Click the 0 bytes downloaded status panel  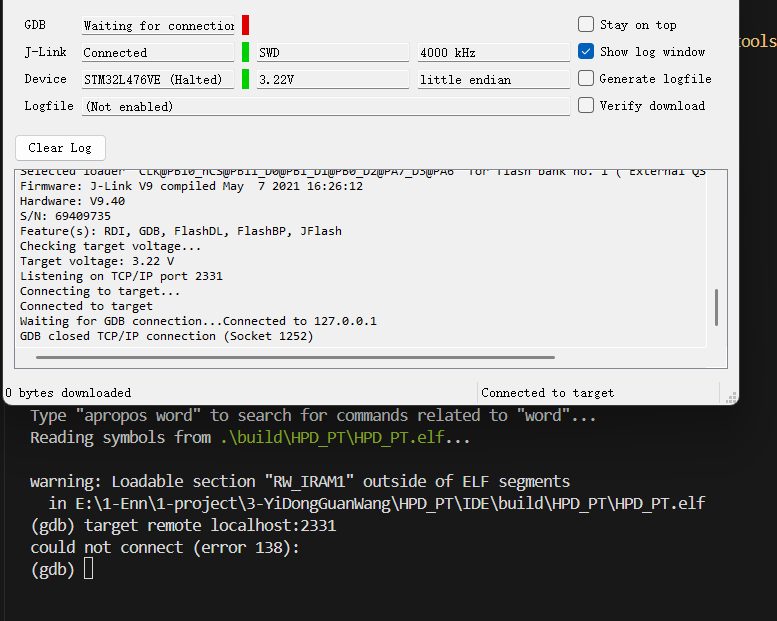(x=240, y=393)
